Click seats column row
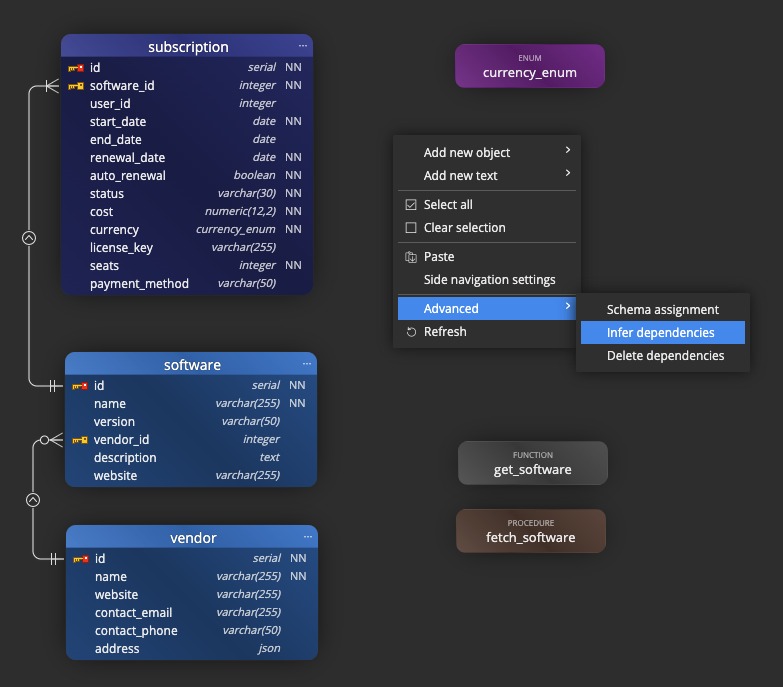This screenshot has height=687, width=783. [187, 266]
